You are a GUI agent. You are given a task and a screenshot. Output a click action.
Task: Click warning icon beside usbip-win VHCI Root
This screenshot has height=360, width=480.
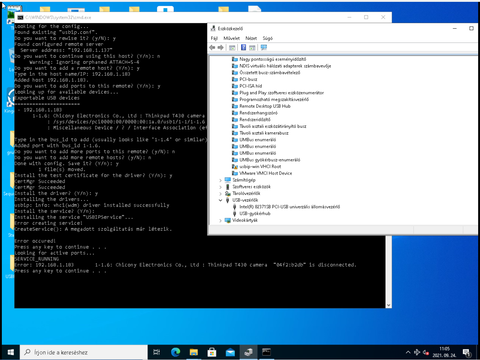coord(235,166)
